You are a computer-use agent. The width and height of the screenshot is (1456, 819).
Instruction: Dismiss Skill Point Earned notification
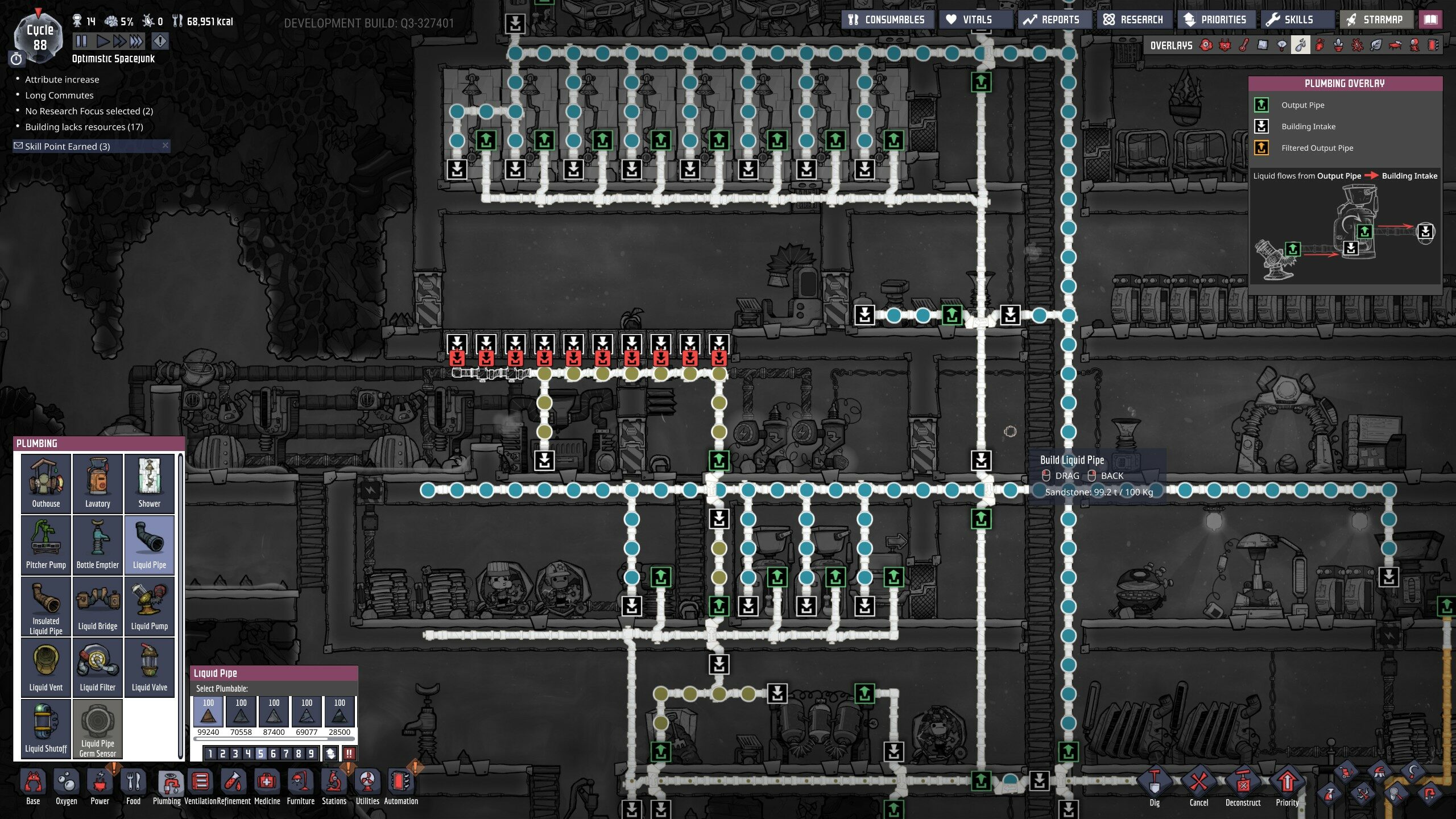pyautogui.click(x=166, y=146)
